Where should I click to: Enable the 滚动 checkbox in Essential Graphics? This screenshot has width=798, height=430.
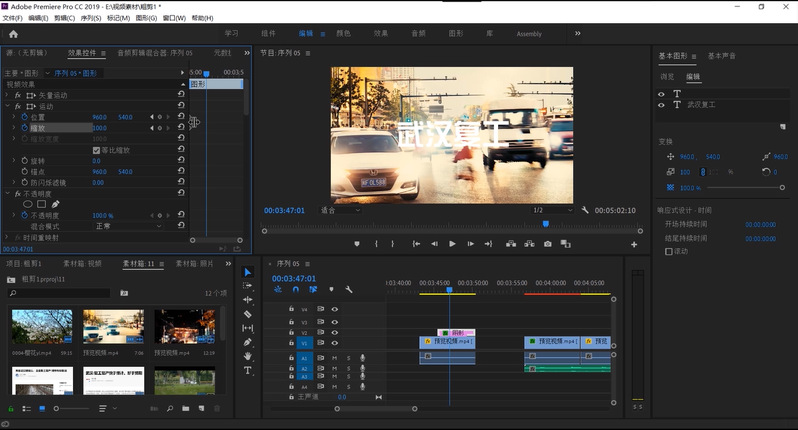coord(669,251)
